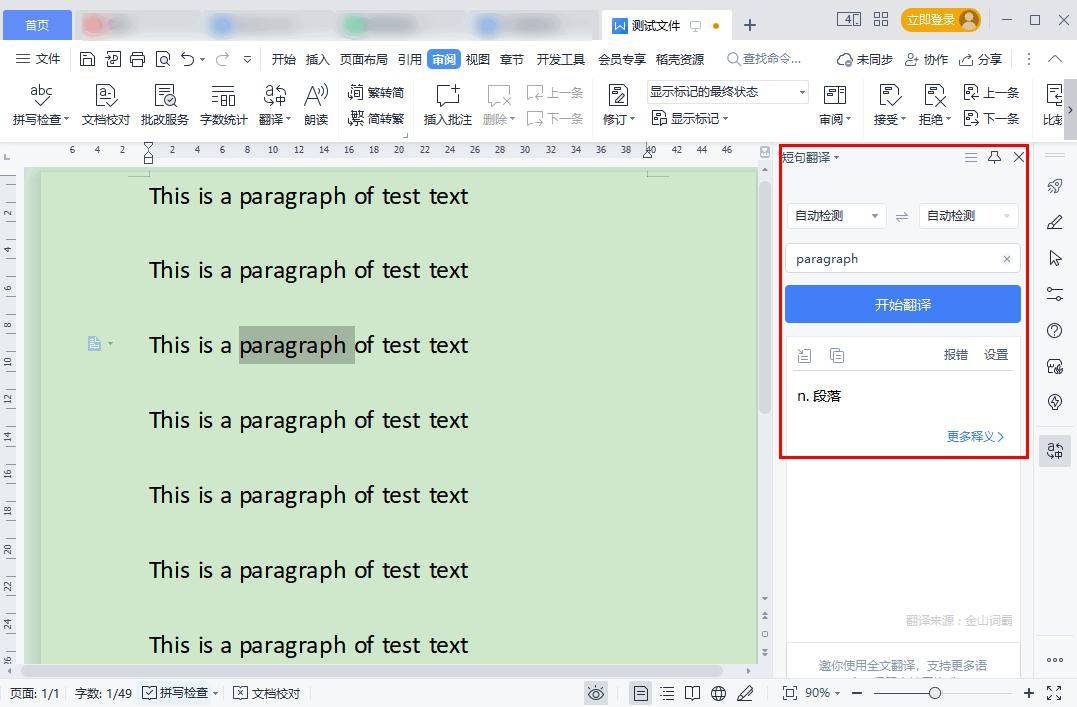Viewport: 1077px width, 707px height.
Task: Open Annotation Service (批改服务) tool
Action: [165, 104]
